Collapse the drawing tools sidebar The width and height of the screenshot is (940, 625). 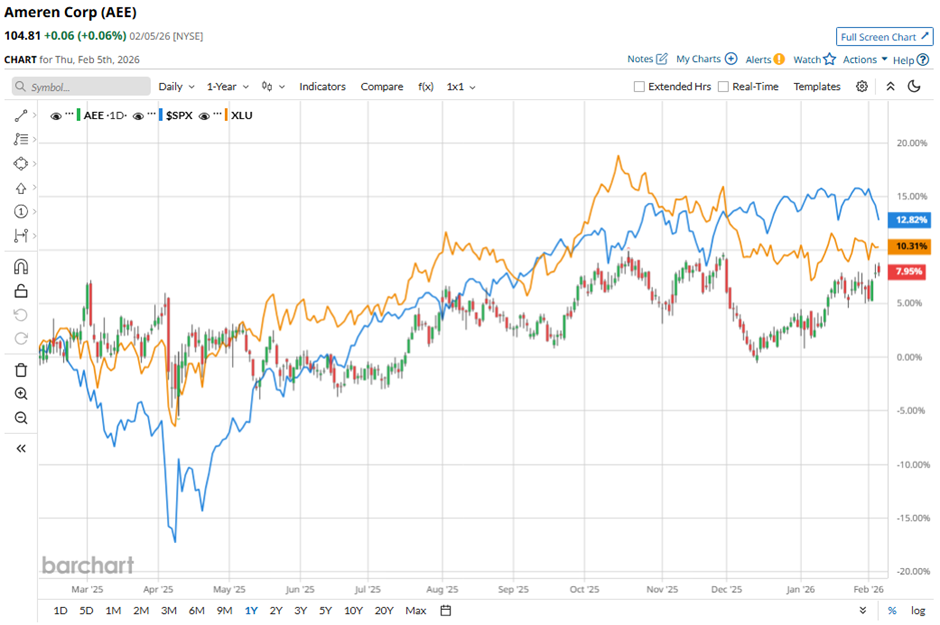20,449
